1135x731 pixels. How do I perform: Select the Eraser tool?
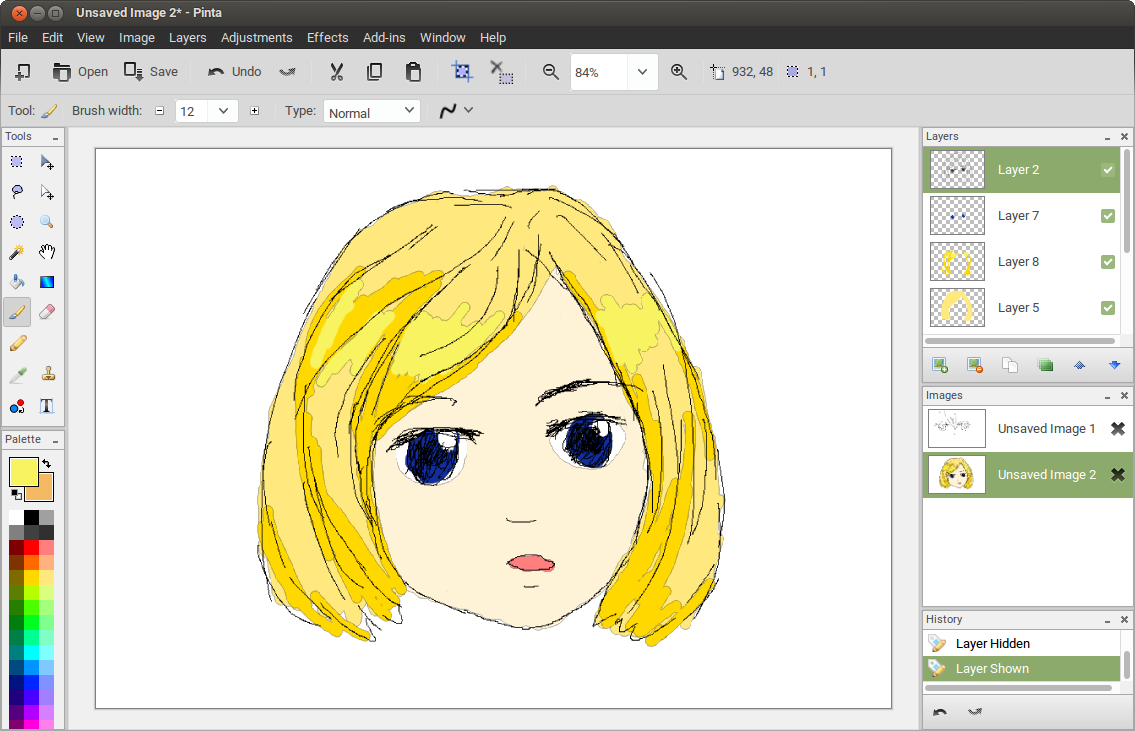pos(46,313)
